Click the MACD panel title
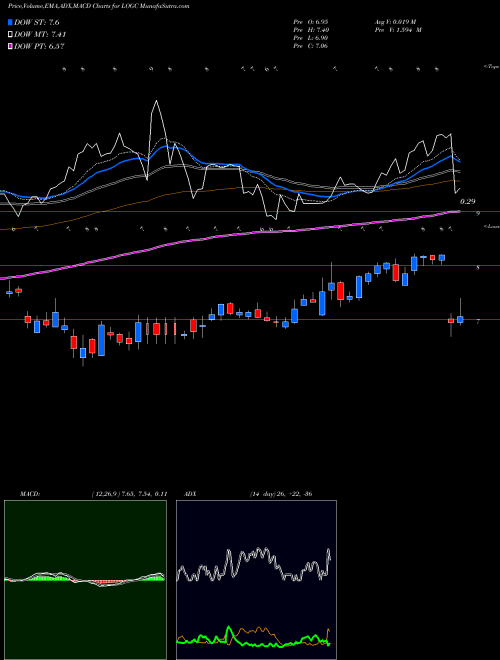Viewport: 500px width, 660px height. (x=29, y=494)
